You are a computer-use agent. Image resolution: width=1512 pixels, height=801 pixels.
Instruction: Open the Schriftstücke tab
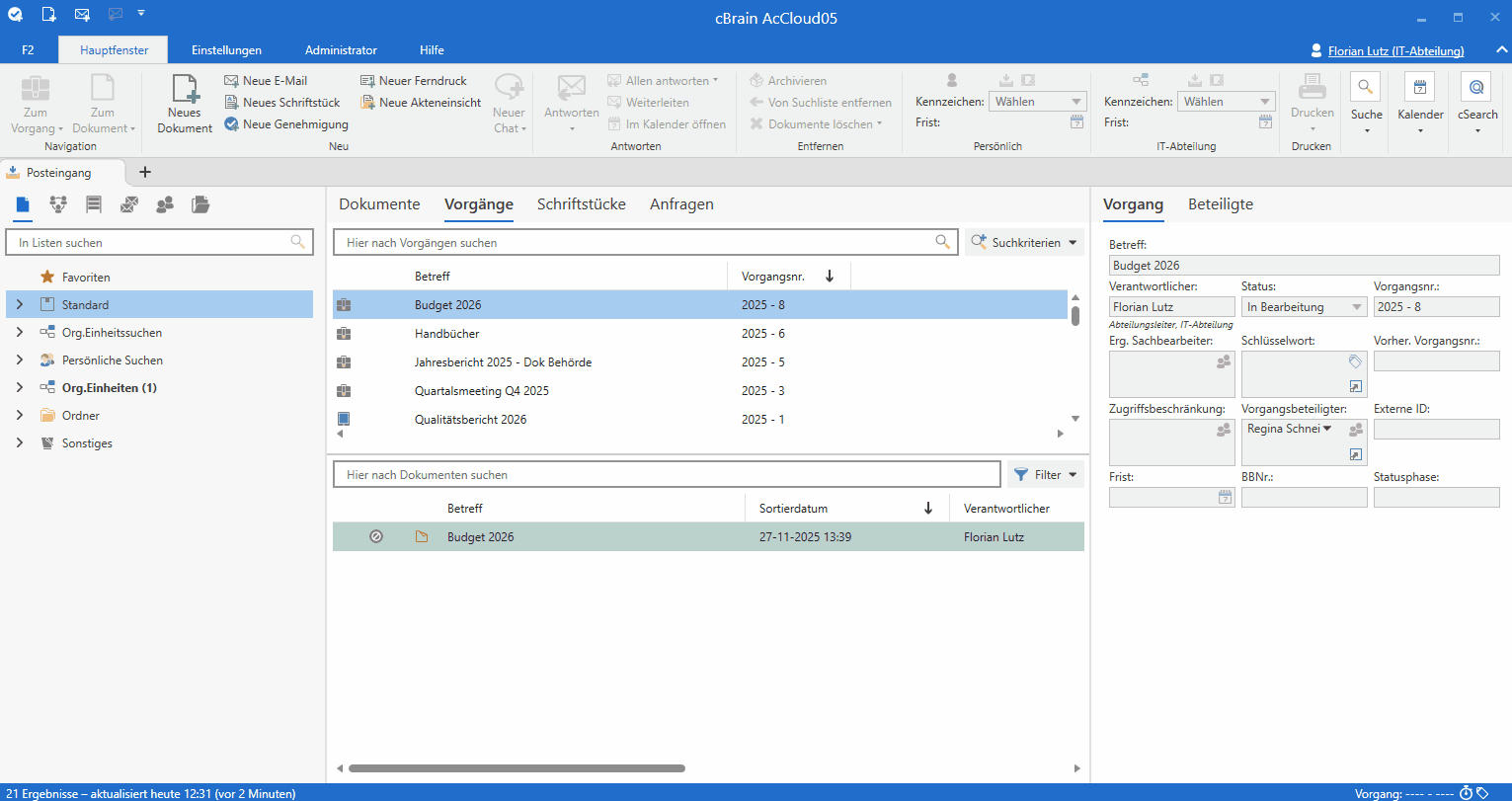[x=581, y=204]
